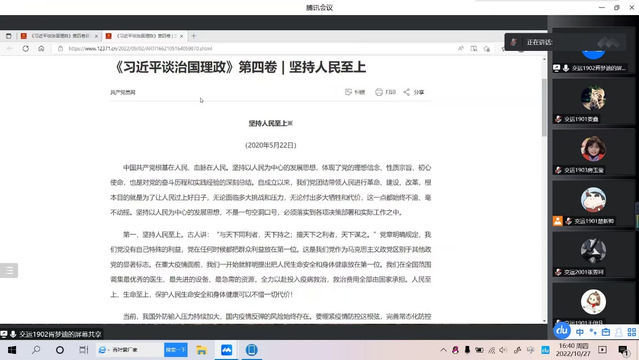Screen dimensions: 639x360
Task: Open Windows taskbar search
Action: tap(36, 350)
